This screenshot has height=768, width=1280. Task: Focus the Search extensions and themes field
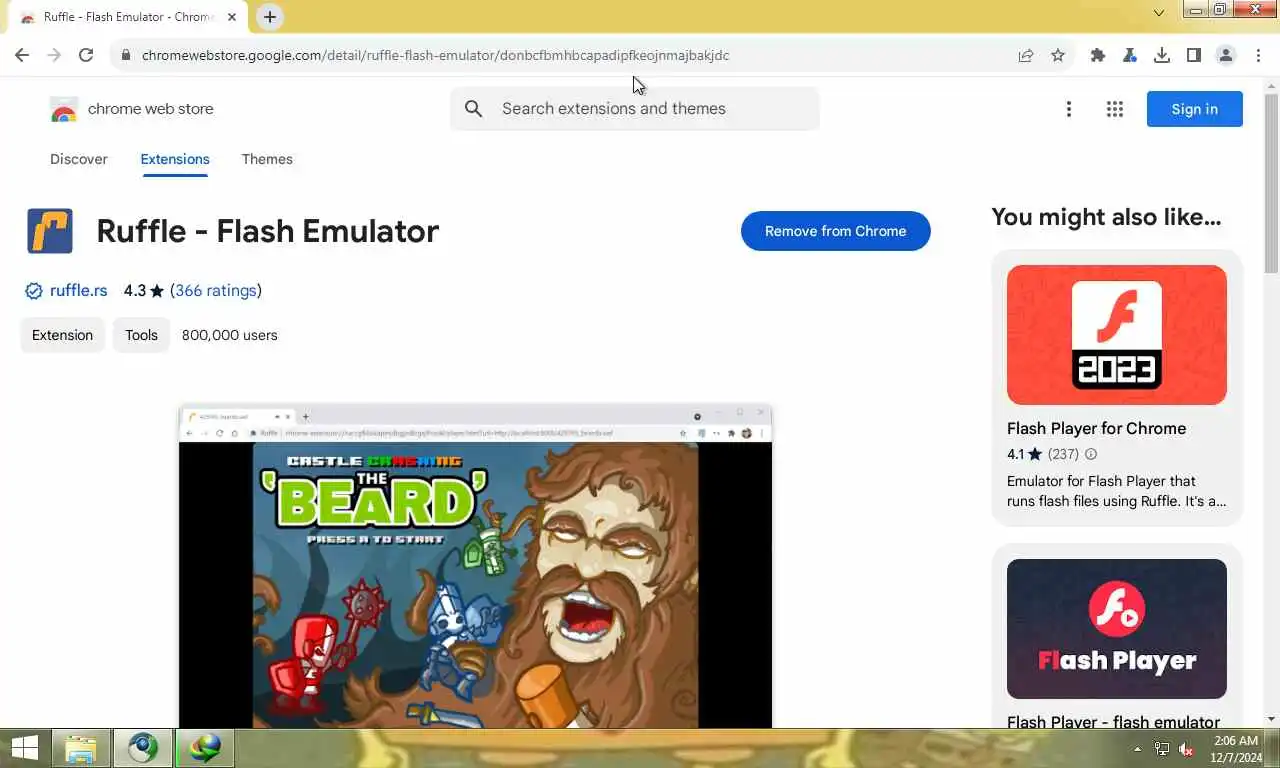[635, 109]
